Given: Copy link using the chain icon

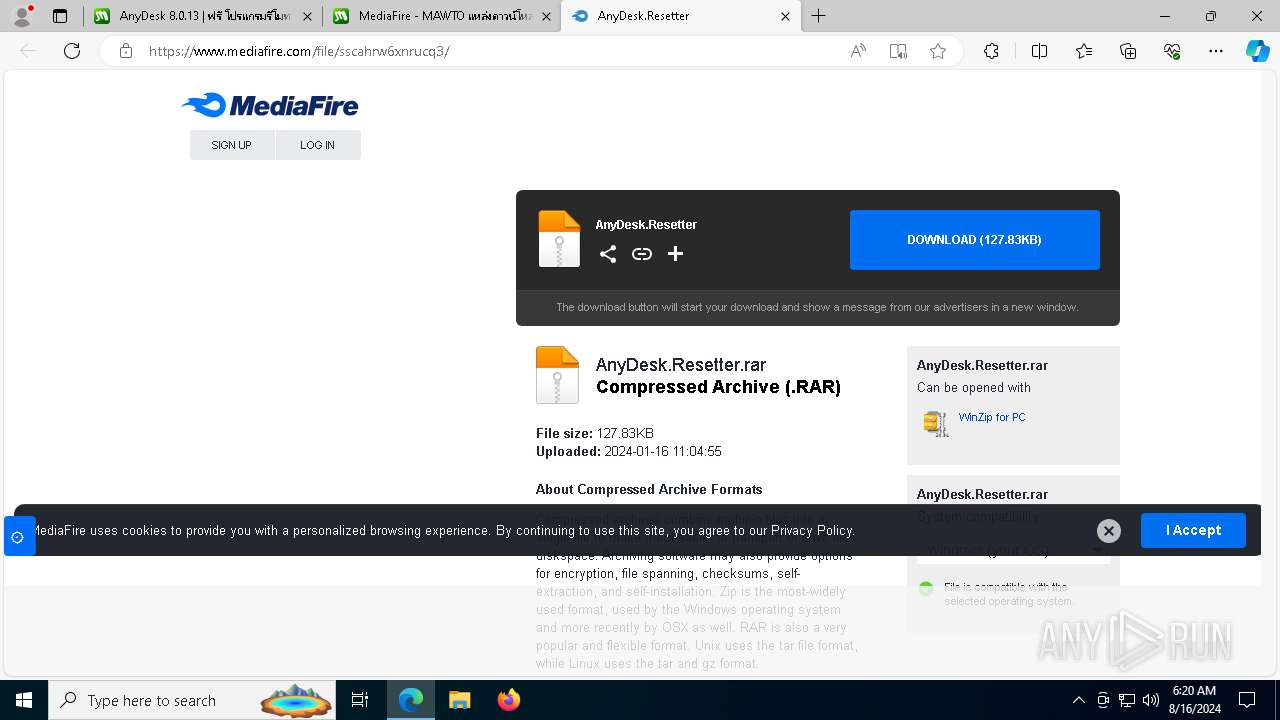Looking at the screenshot, I should (642, 254).
